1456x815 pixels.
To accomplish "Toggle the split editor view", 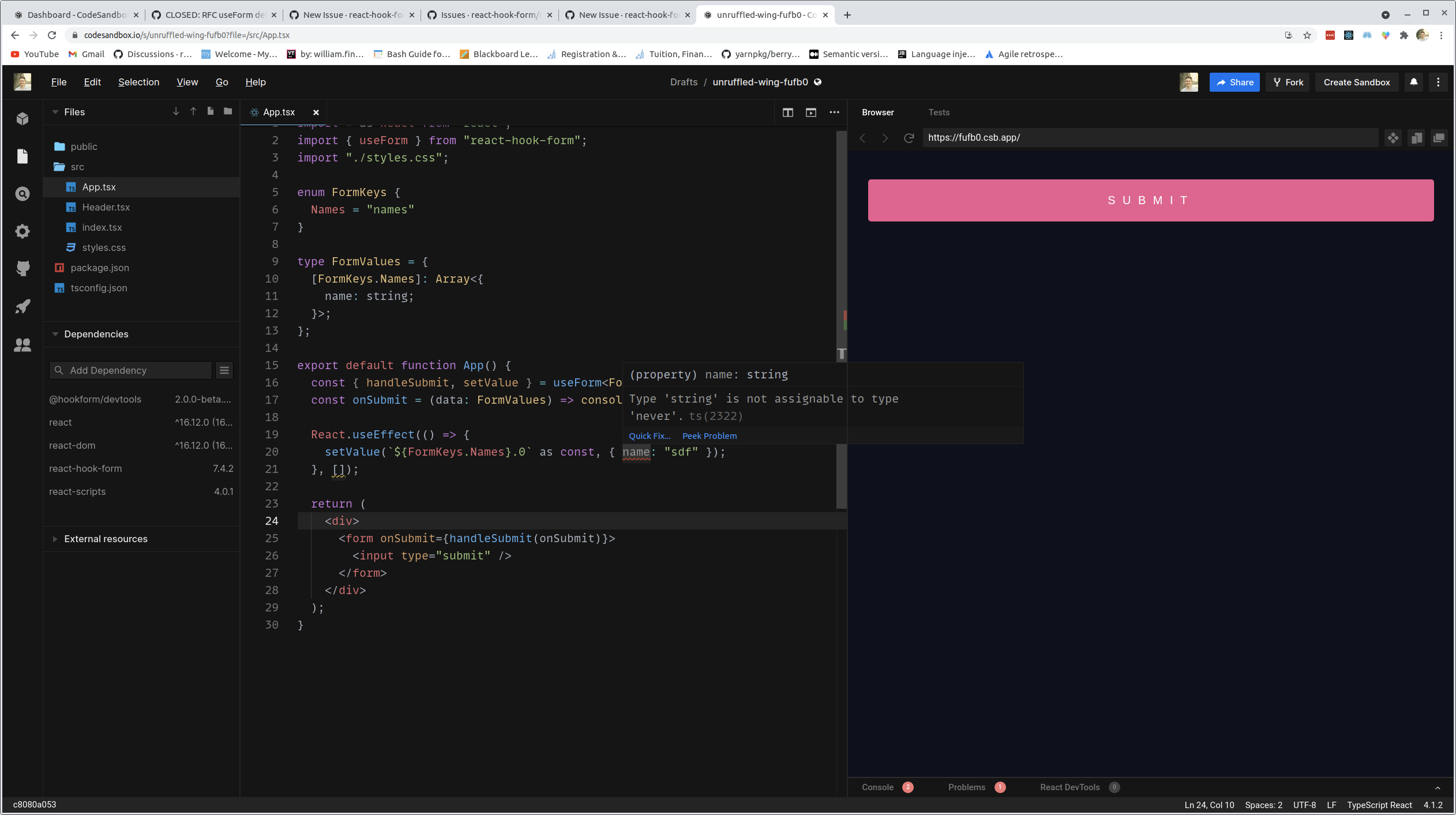I will [x=787, y=112].
